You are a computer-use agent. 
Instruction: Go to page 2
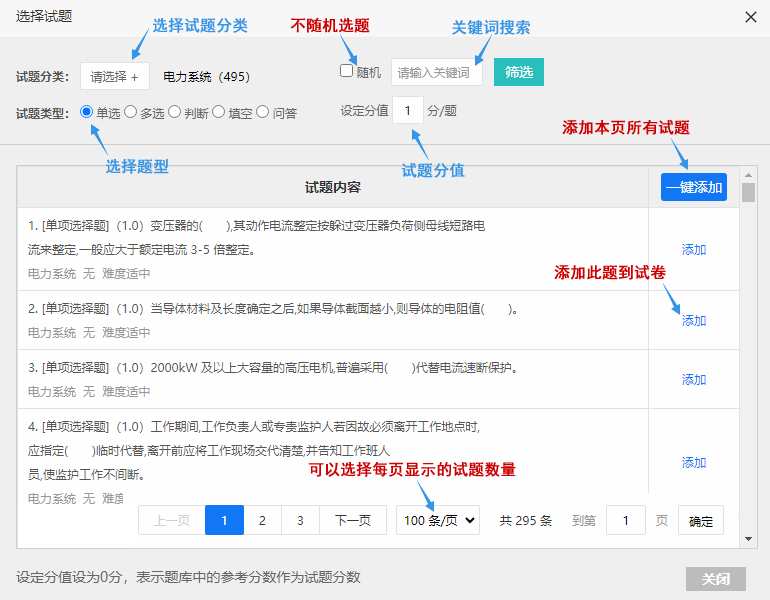click(x=262, y=520)
